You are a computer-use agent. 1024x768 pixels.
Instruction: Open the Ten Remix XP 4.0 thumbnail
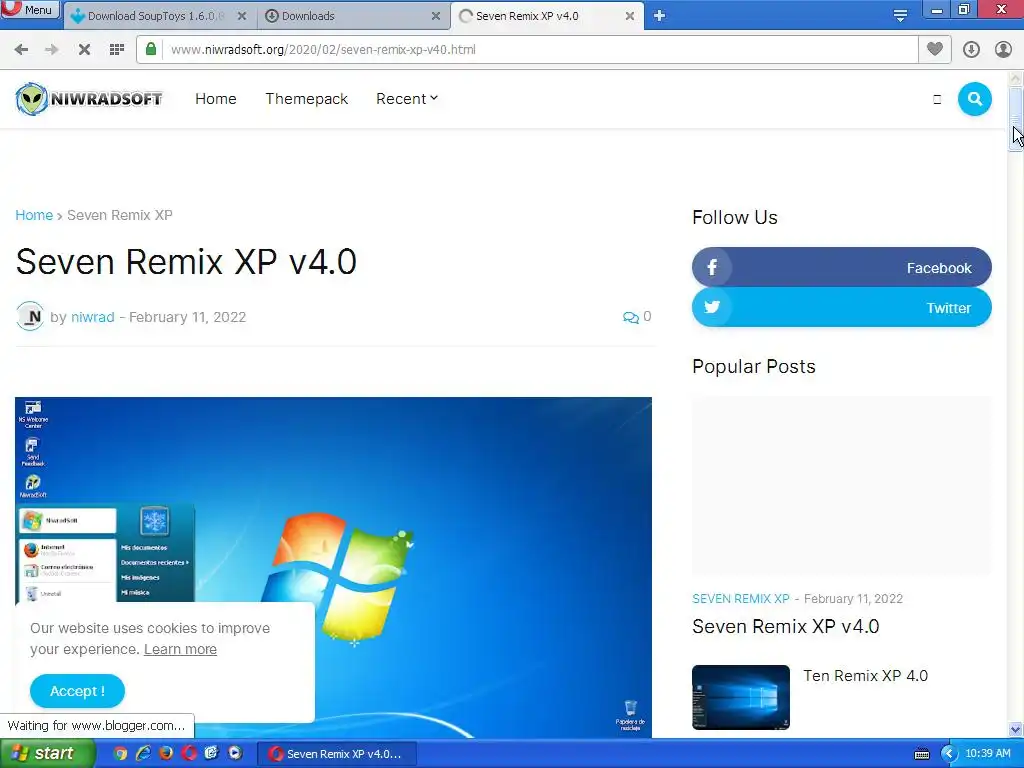click(741, 697)
